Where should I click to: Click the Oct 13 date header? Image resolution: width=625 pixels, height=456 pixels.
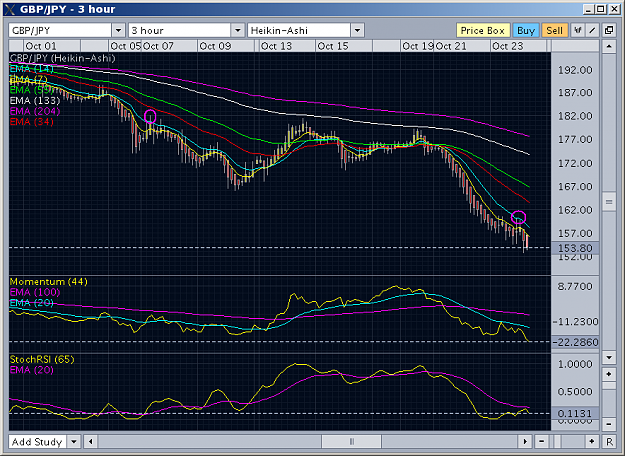click(276, 46)
